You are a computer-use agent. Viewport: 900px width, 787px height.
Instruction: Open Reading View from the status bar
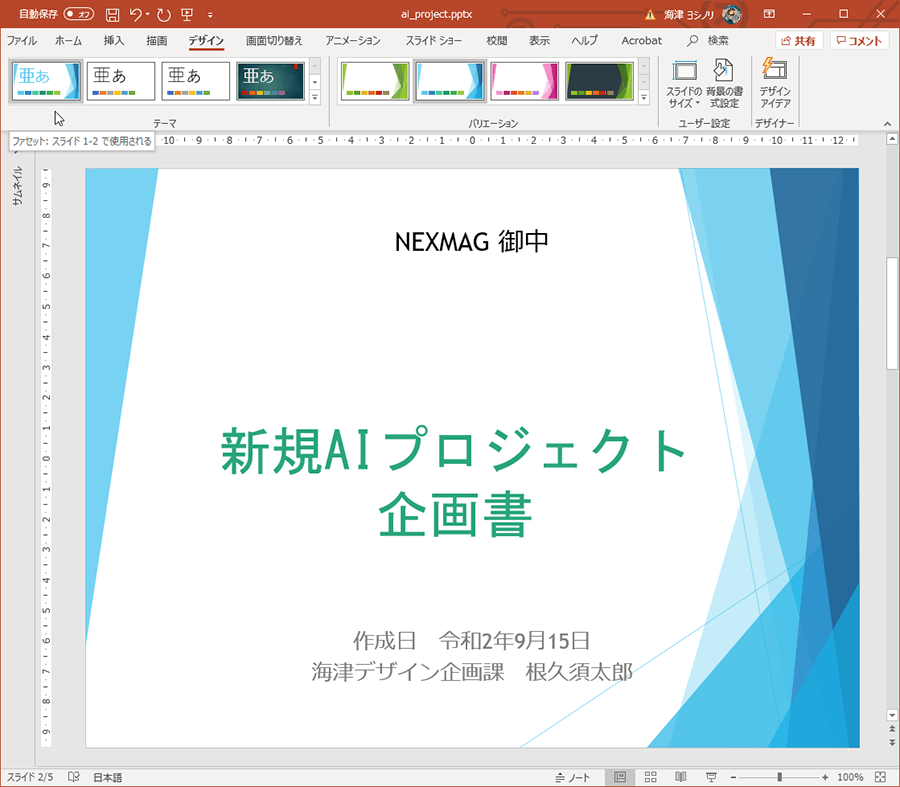click(x=681, y=777)
